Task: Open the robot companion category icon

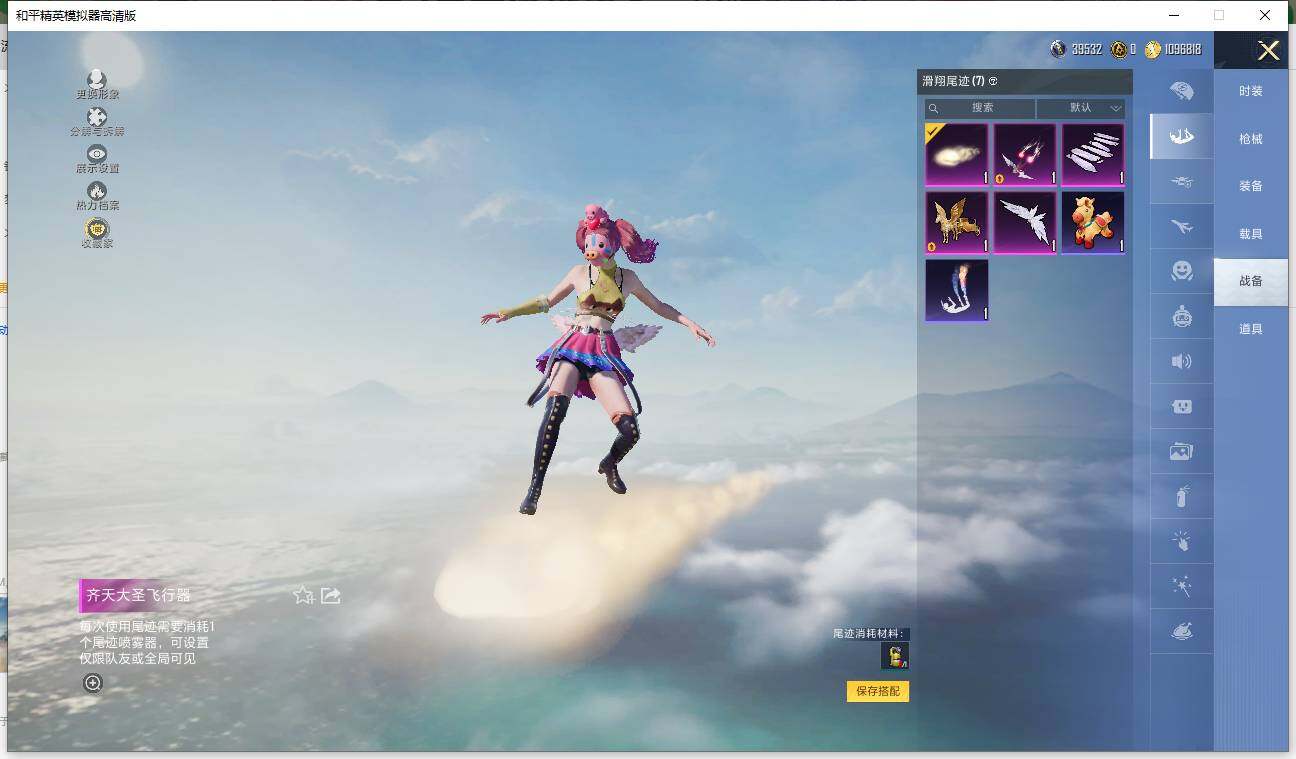Action: coord(1181,316)
